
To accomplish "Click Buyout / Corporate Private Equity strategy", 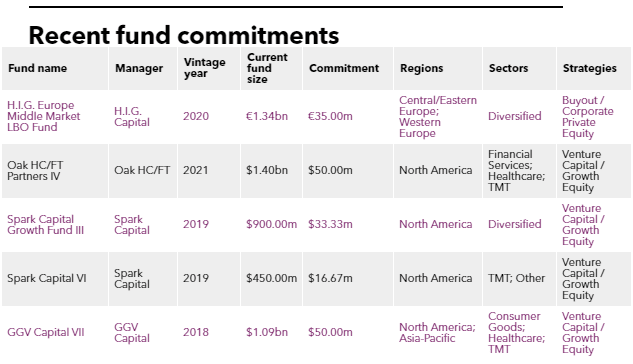I will [587, 117].
